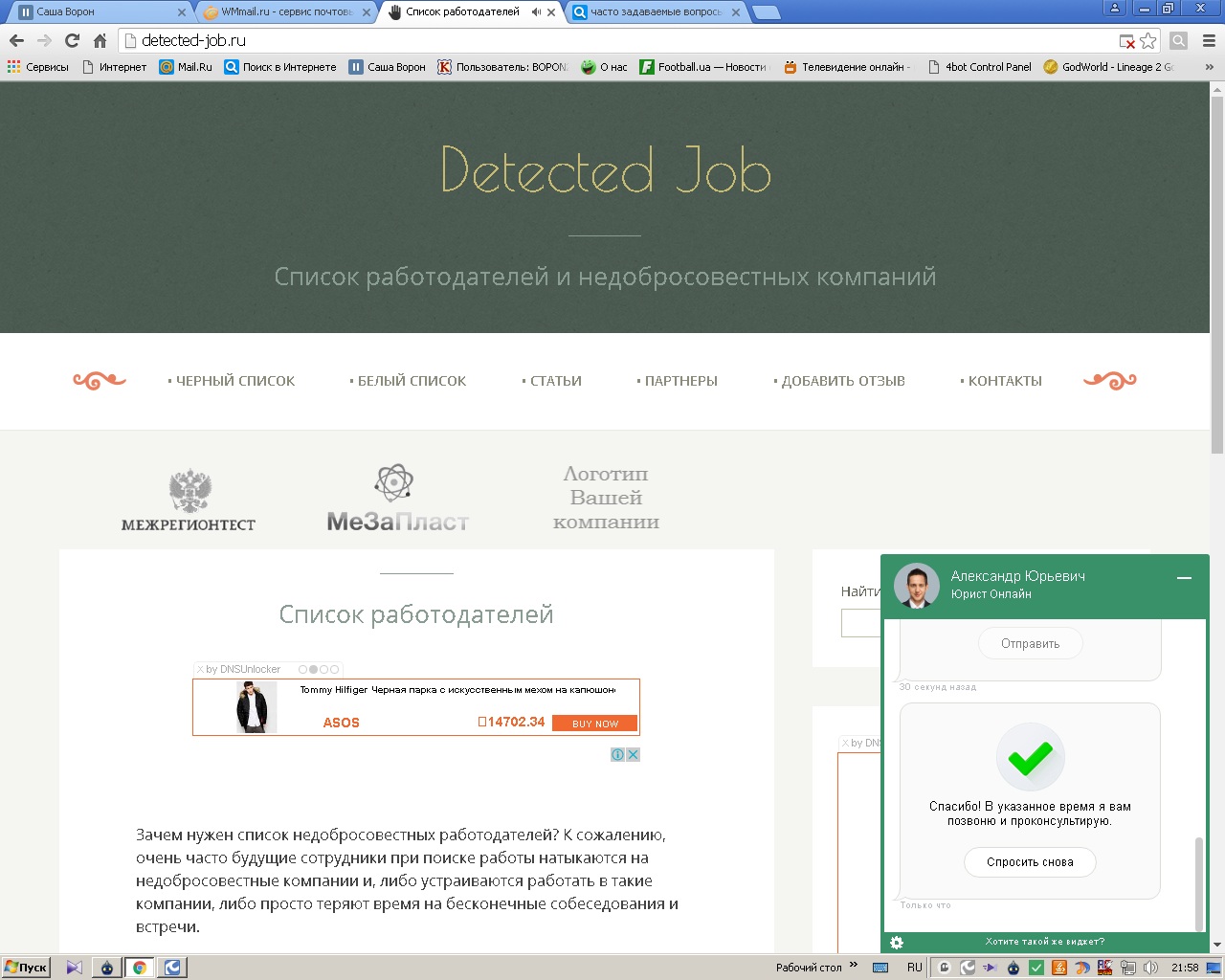
Task: Open the Межрегионтест partner logo
Action: 189,500
